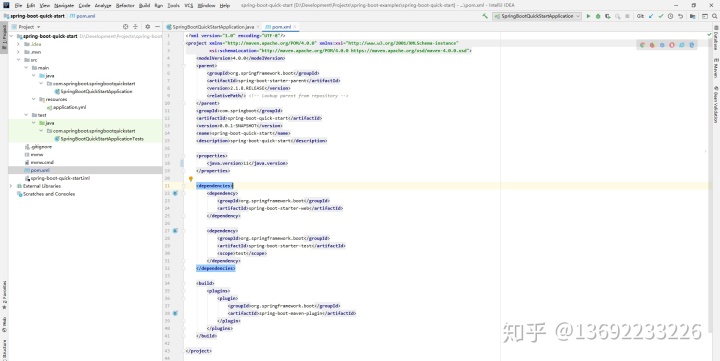Click gutter icon beside spring-boot-maven-plugin
Viewport: 720px width, 361px height.
coord(175,313)
